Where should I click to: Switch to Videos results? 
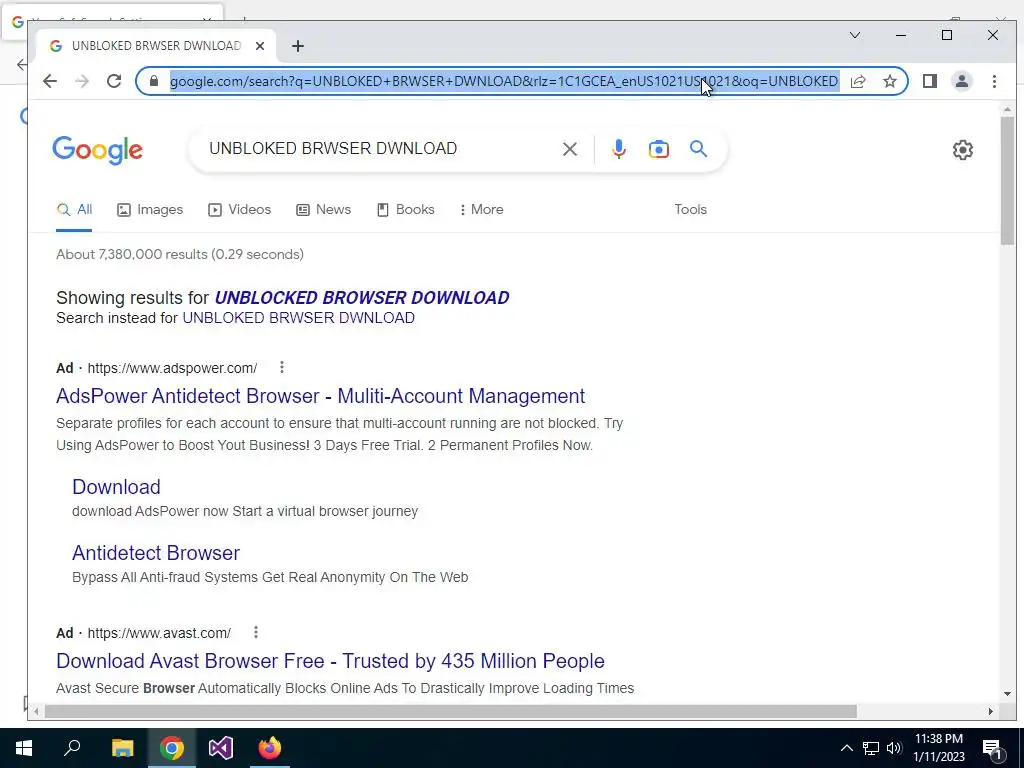[x=240, y=210]
